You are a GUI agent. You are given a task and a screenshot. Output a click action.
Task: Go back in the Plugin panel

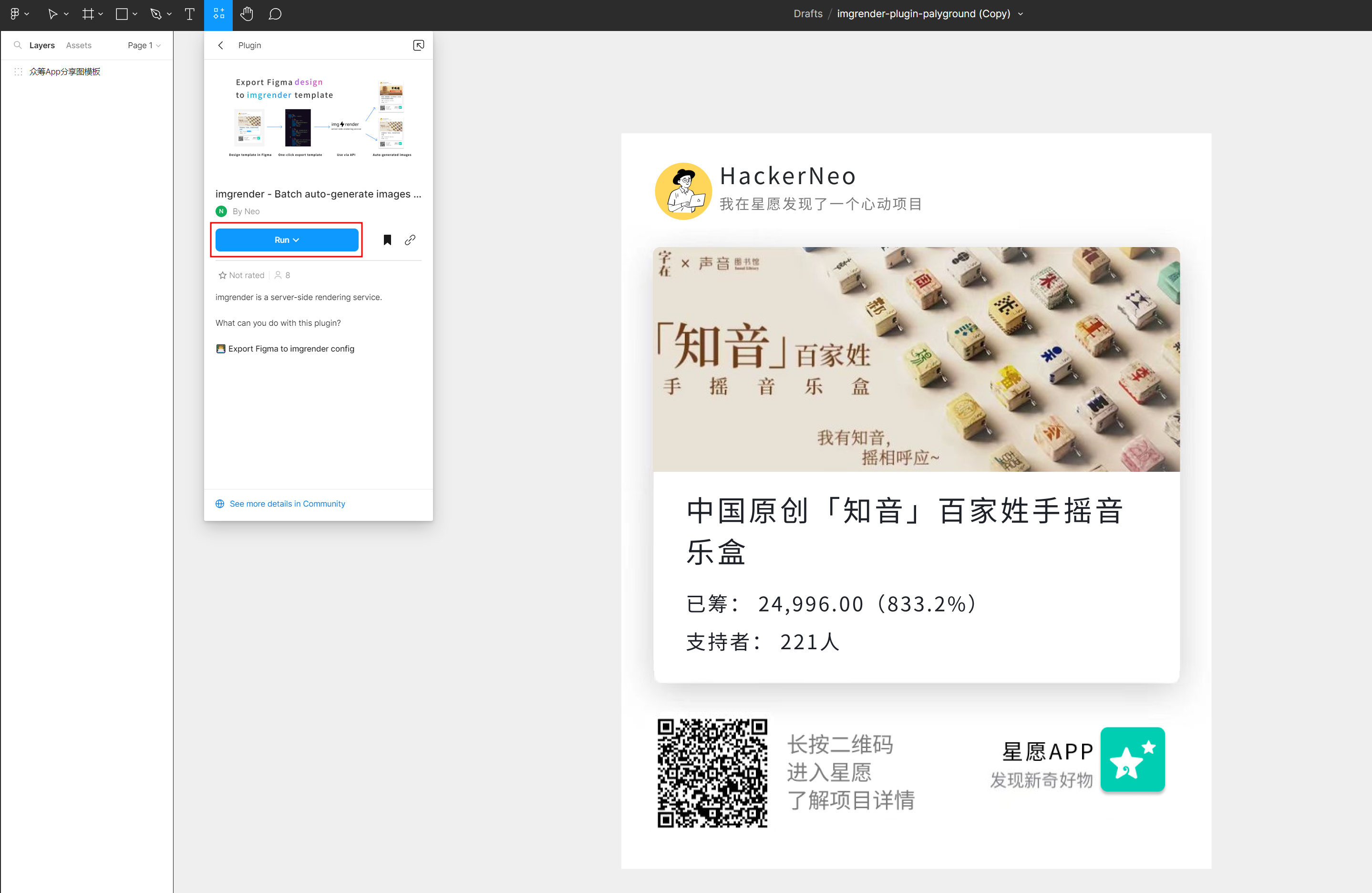pos(221,45)
